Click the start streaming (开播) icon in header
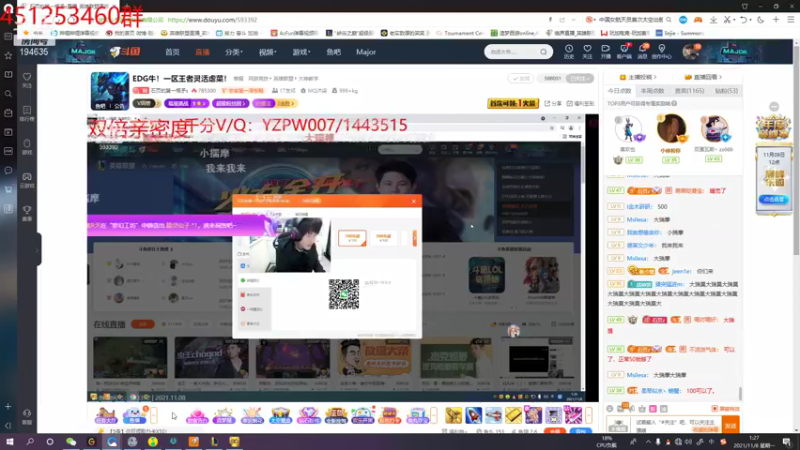Viewport: 800px width, 450px height. coord(606,51)
